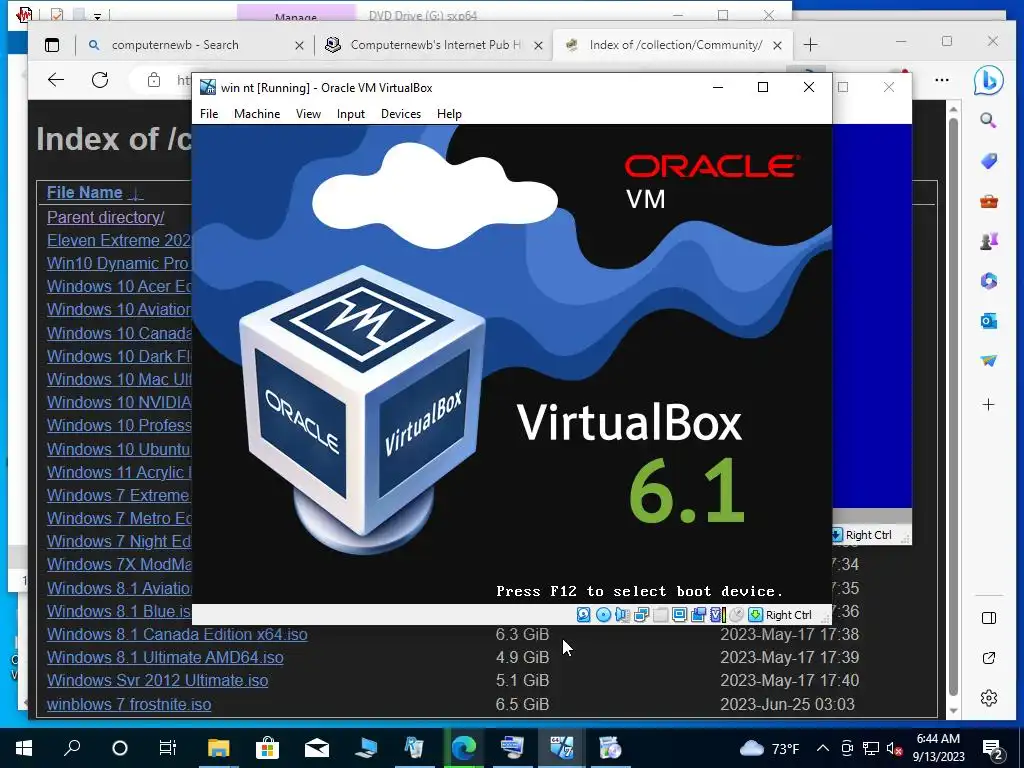This screenshot has width=1024, height=768.
Task: Open the File menu in VirtualBox
Action: [x=209, y=114]
